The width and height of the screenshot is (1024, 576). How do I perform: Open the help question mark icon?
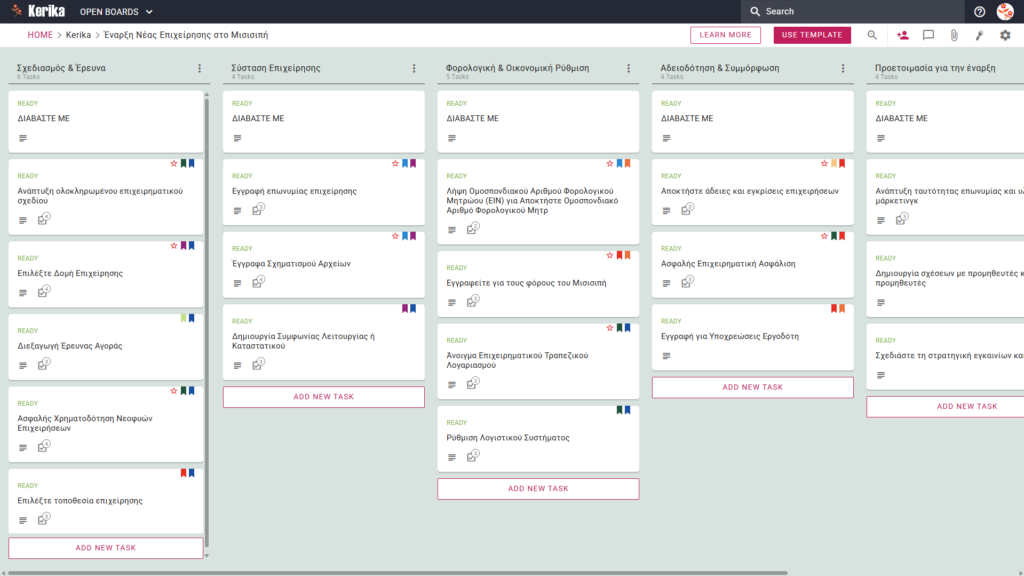click(x=979, y=12)
